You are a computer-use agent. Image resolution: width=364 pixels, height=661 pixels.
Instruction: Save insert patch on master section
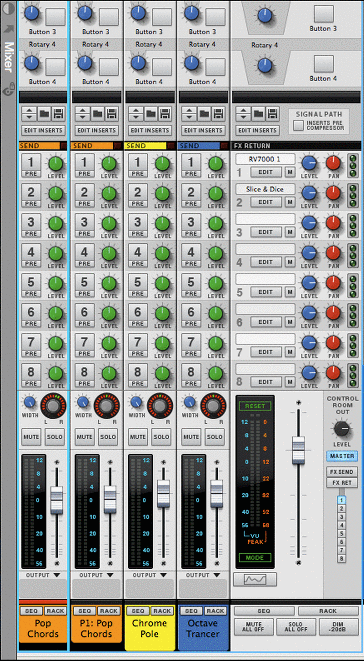point(272,113)
